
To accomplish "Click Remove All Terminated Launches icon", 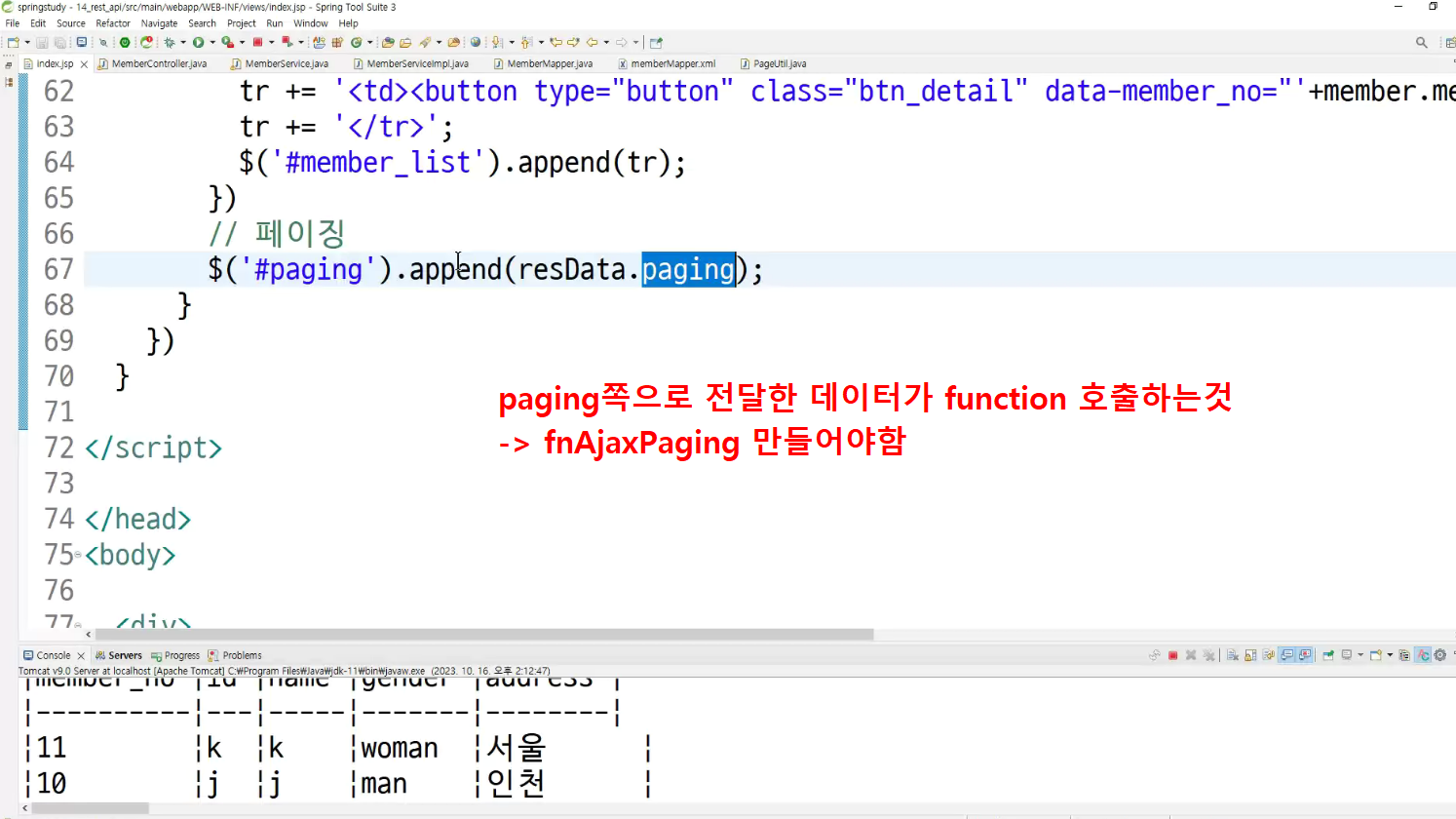I will click(x=1208, y=655).
